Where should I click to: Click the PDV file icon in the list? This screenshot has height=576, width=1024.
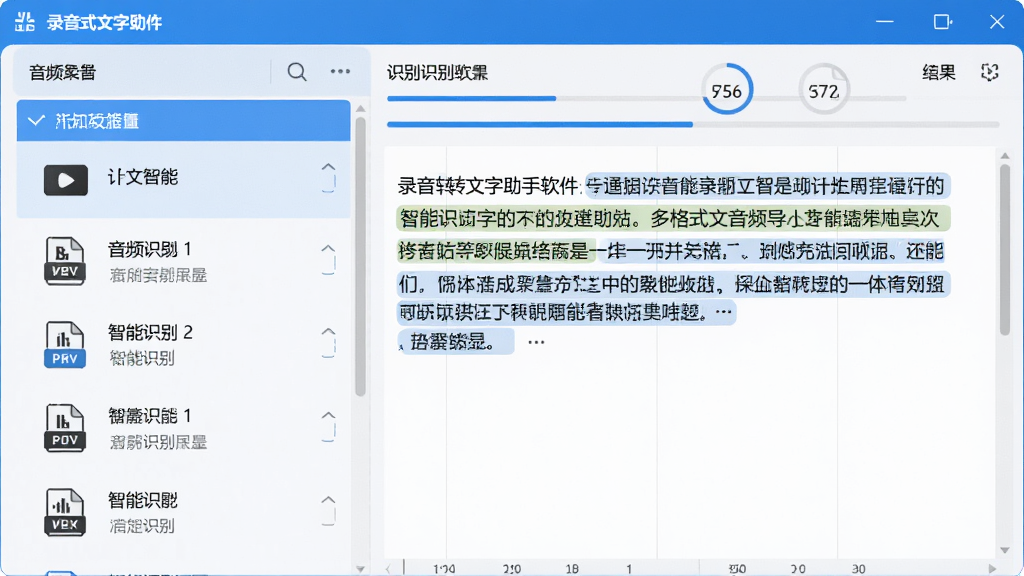pyautogui.click(x=65, y=428)
